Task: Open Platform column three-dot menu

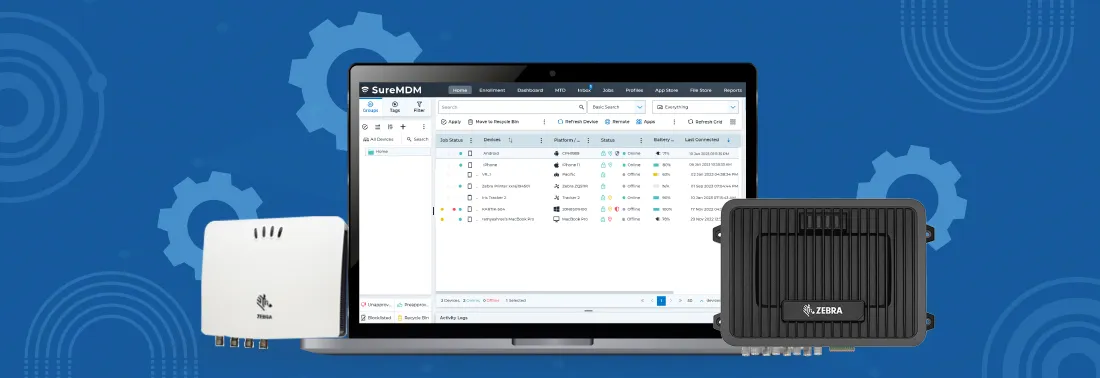Action: click(x=588, y=140)
